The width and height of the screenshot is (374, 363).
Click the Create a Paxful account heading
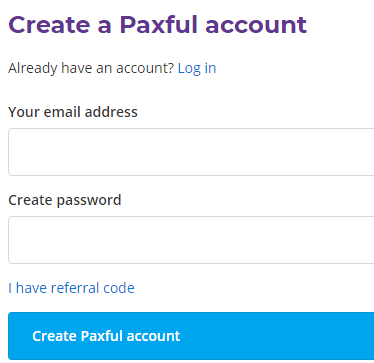157,25
